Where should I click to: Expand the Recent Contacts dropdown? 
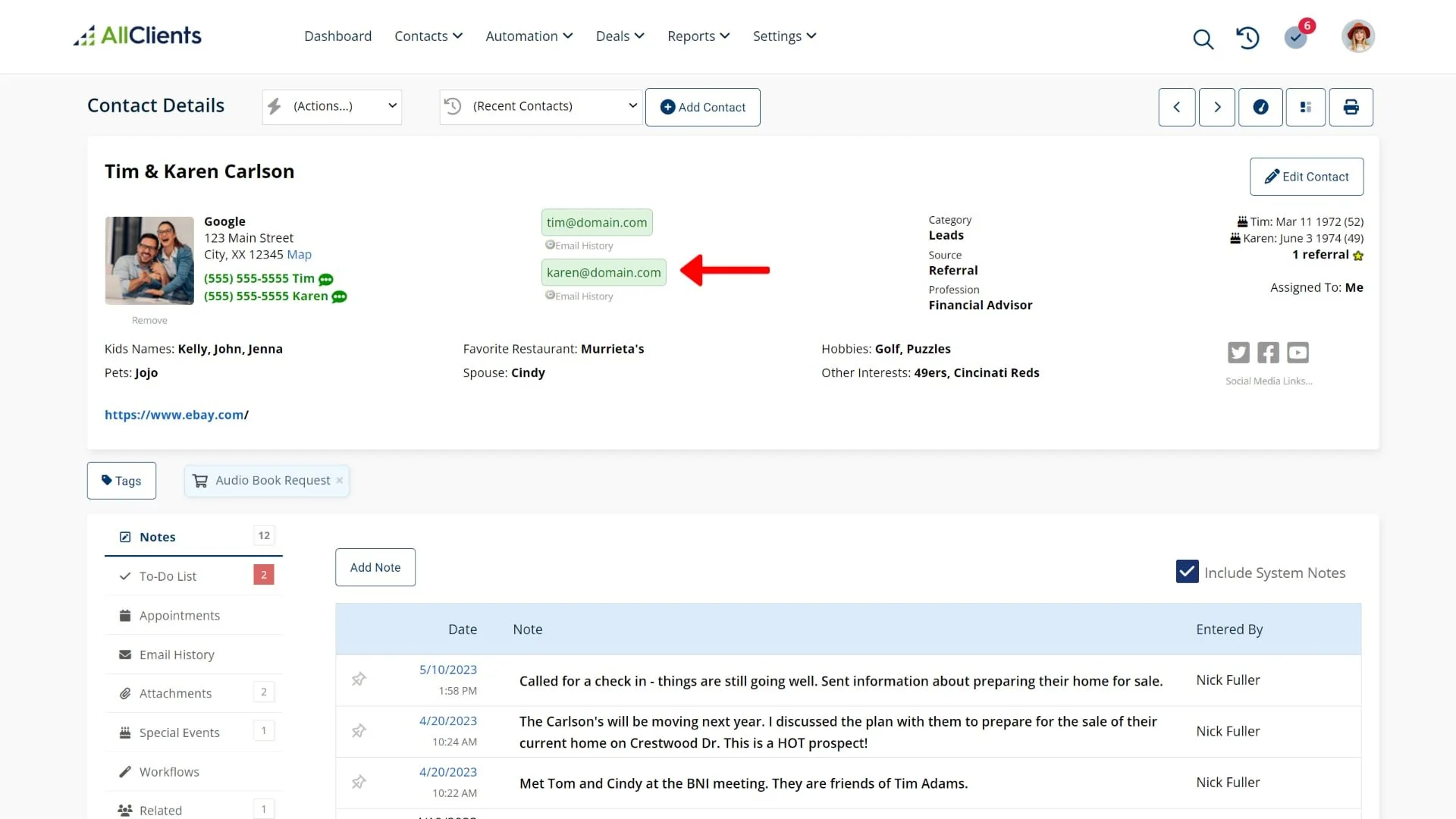541,107
